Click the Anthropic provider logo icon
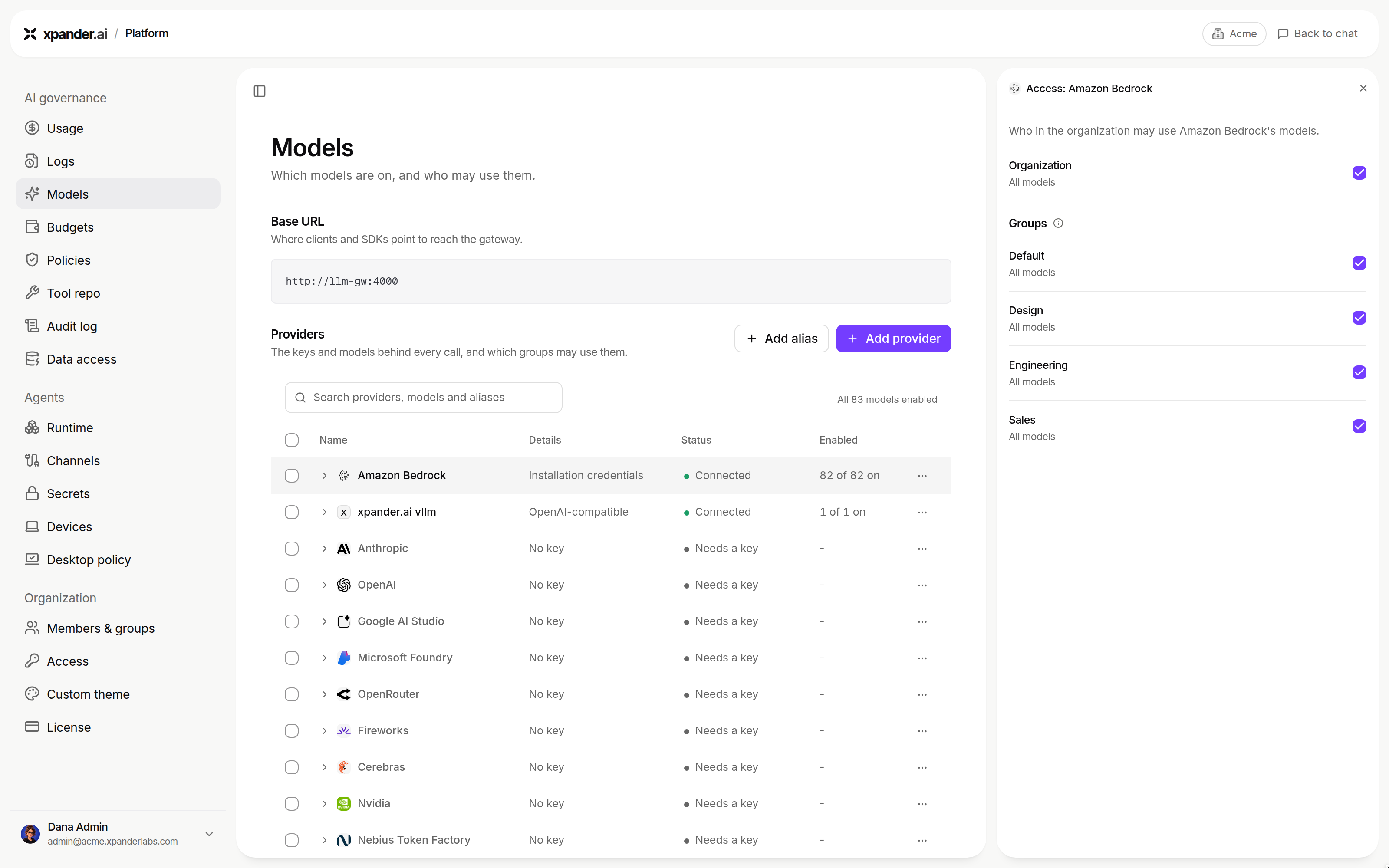 pos(344,548)
